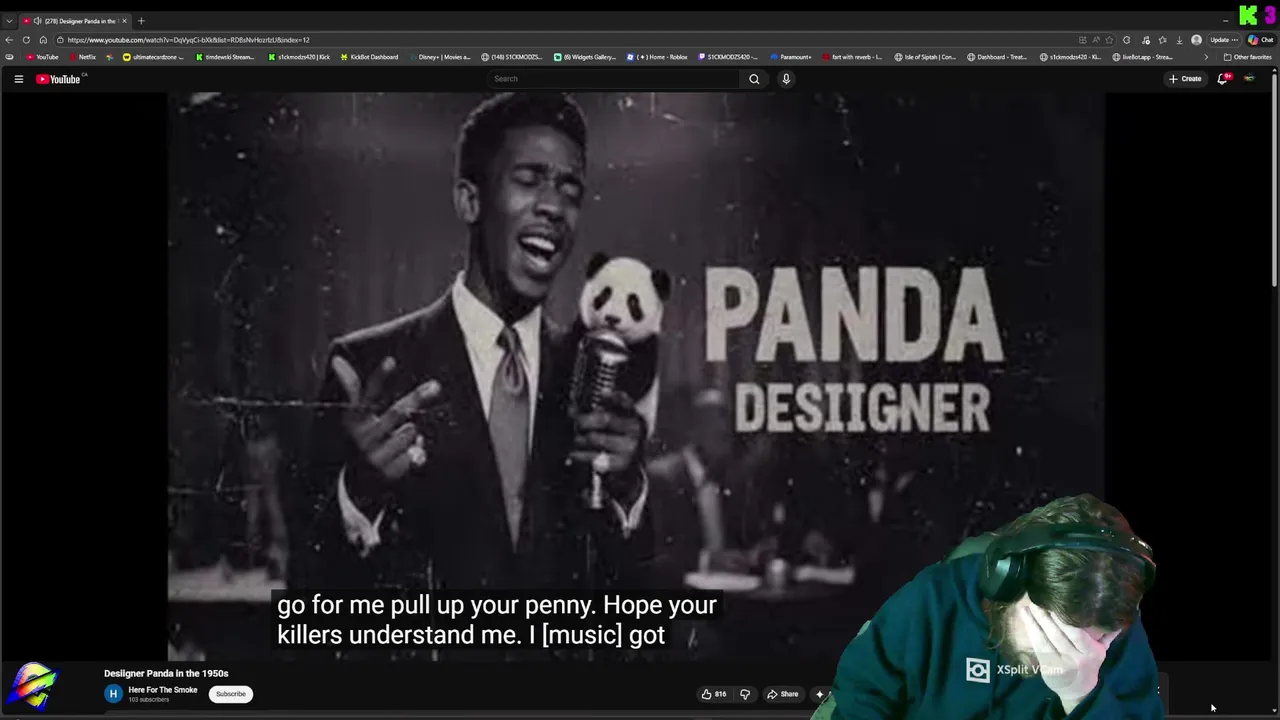Image resolution: width=1280 pixels, height=720 pixels.
Task: Open the YouTube account avatar menu
Action: point(1249,79)
